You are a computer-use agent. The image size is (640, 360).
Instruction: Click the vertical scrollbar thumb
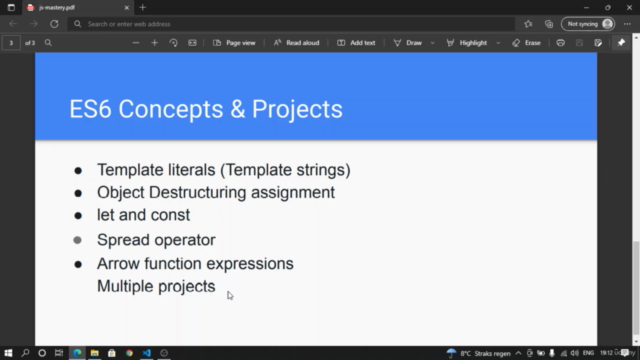(636, 288)
